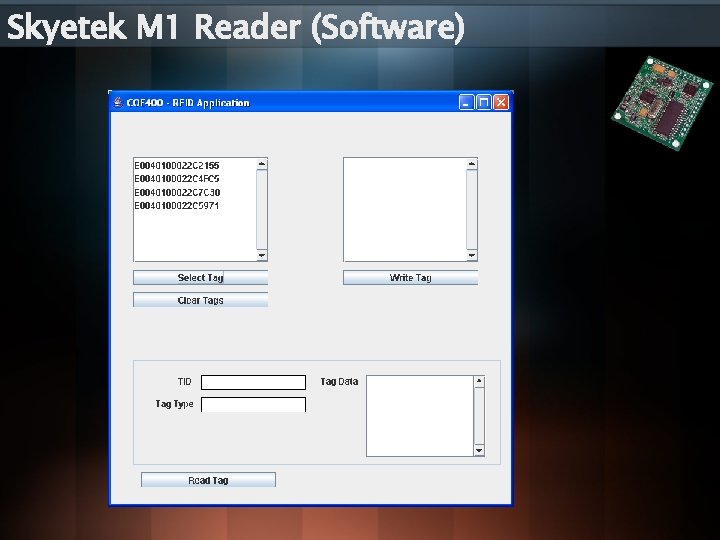Screen dimensions: 720x540
Task: Click the write area scrollbar up arrow
Action: click(472, 164)
